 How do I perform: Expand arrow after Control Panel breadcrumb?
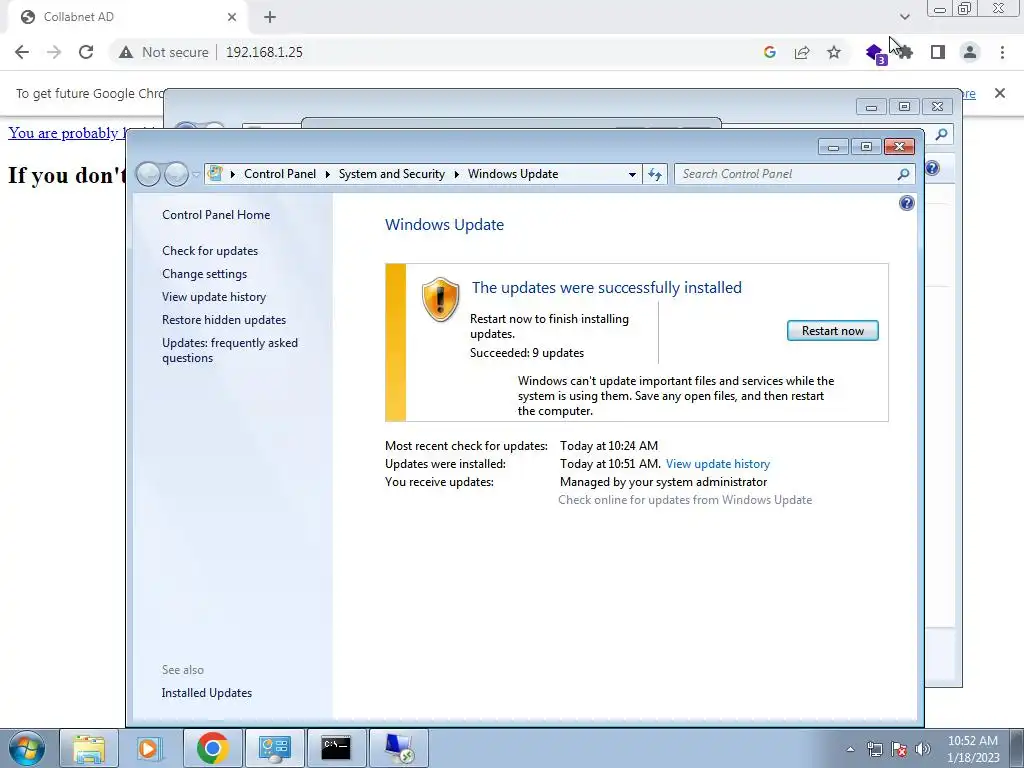pyautogui.click(x=328, y=174)
